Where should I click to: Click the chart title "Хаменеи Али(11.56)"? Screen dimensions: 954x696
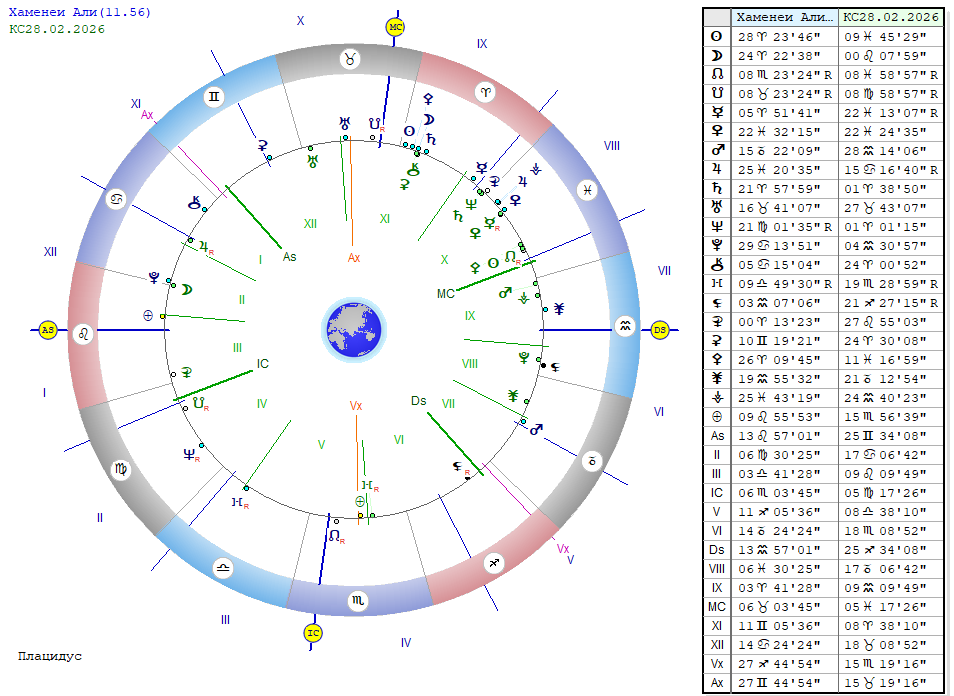[x=66, y=12]
